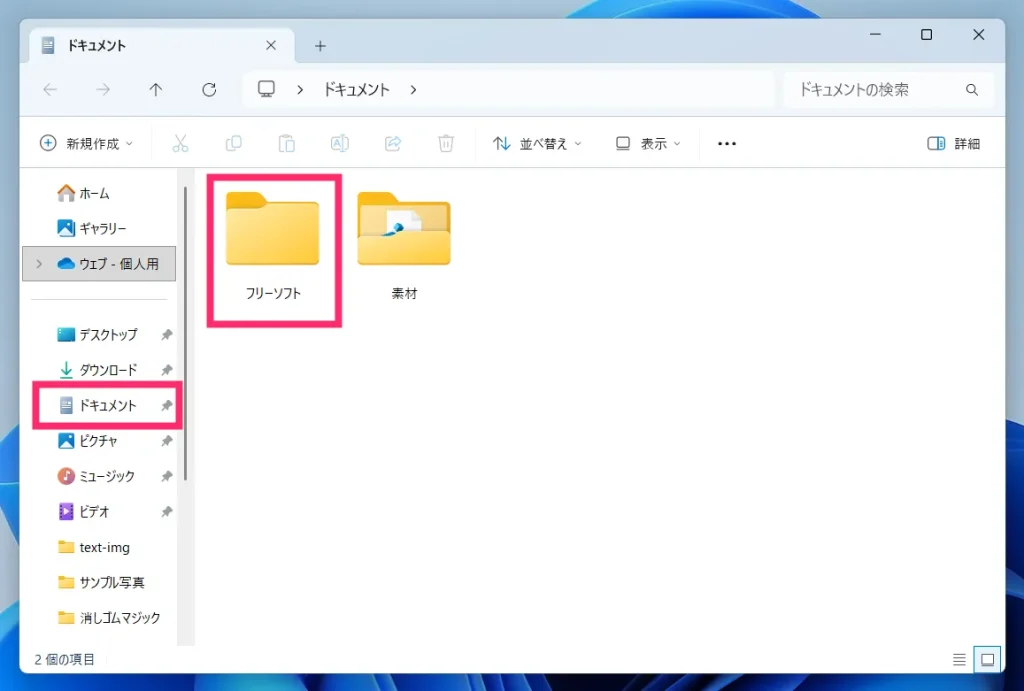Screen dimensions: 1024x691
Task: Click the sidebar vertical scrollbar
Action: tap(185, 333)
